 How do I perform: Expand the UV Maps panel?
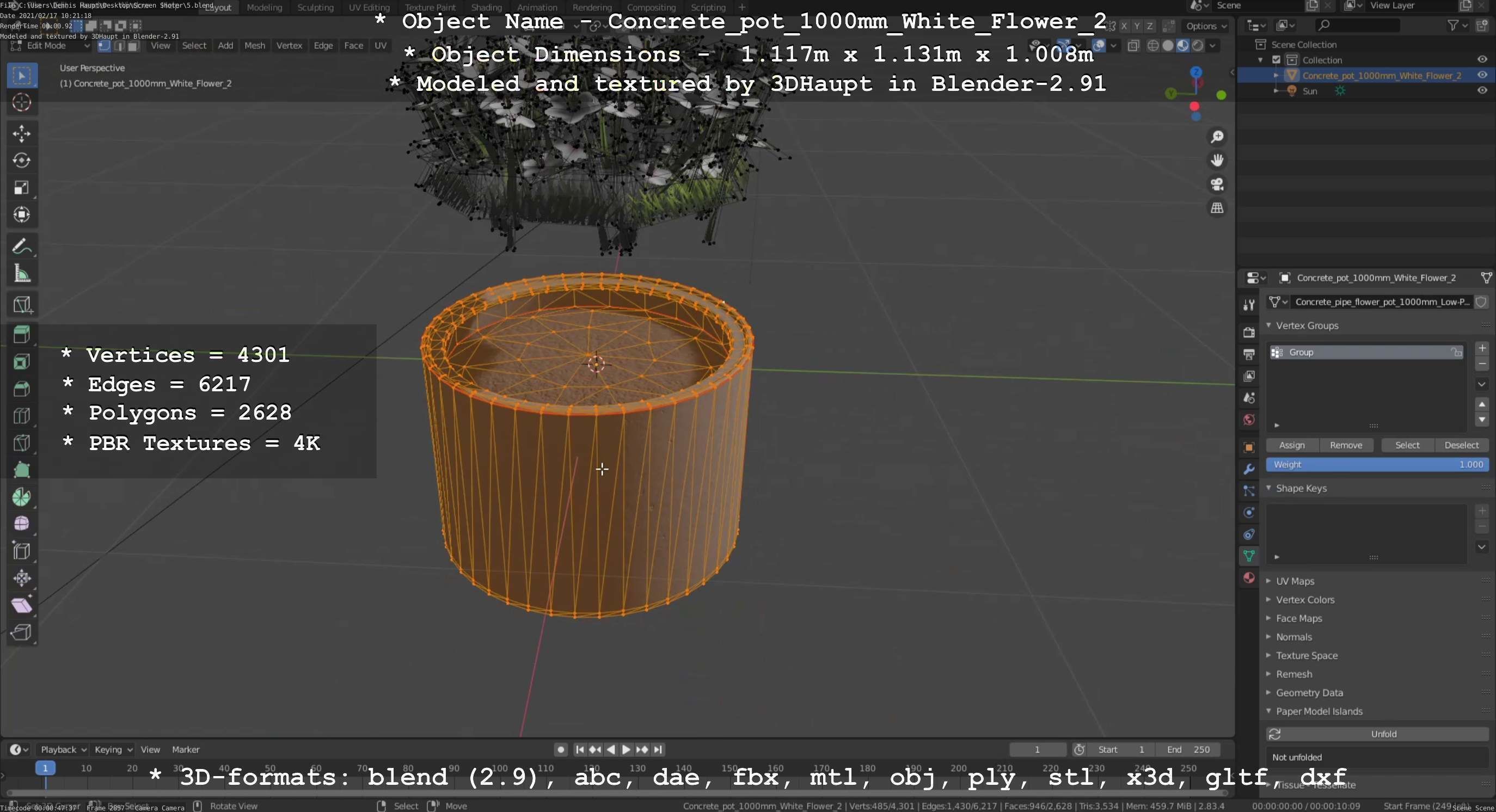1268,581
